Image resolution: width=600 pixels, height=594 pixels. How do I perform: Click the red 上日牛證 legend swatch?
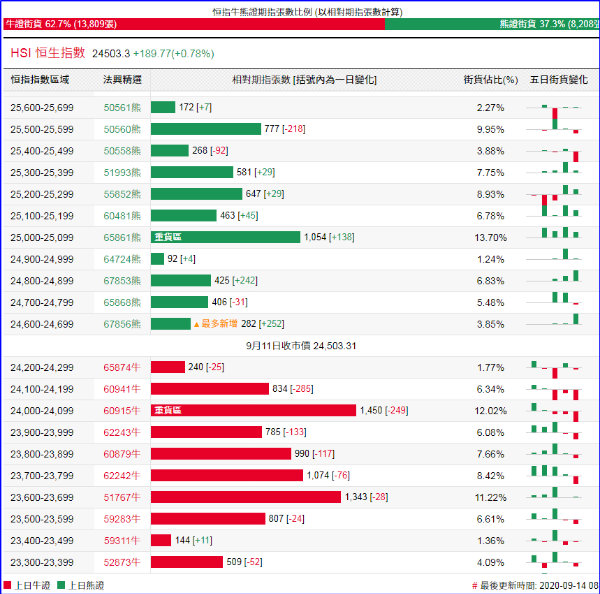coord(7,585)
